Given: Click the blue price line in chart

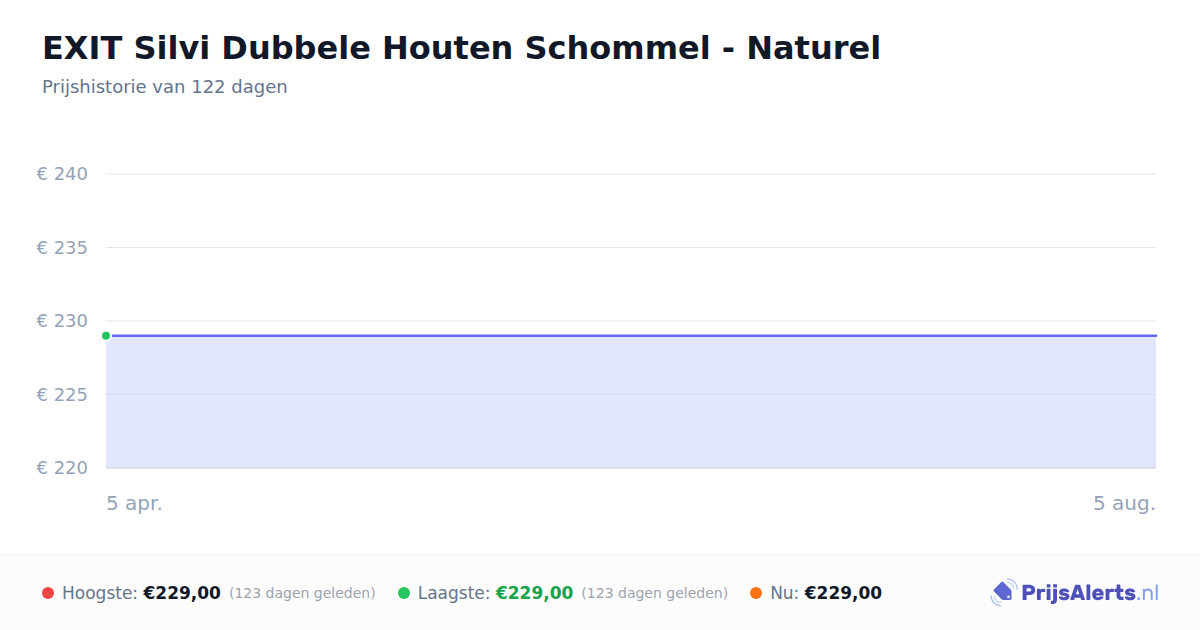Looking at the screenshot, I should [x=631, y=336].
